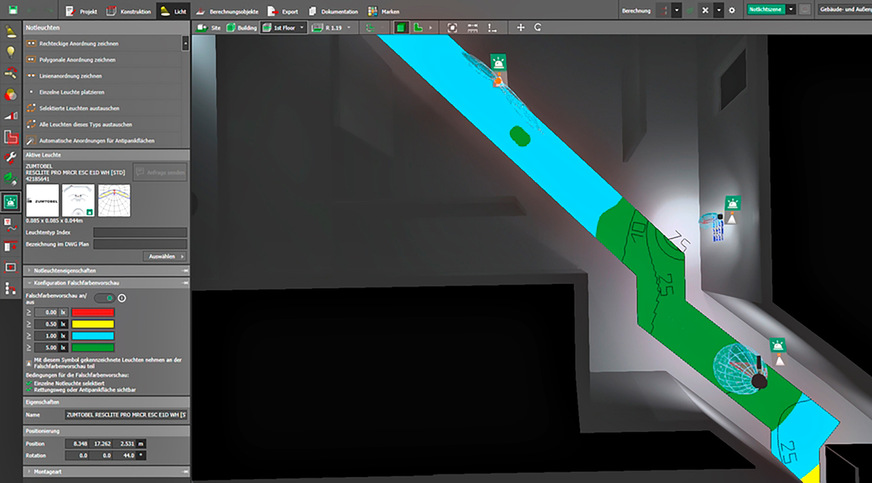Click the rotate view icon in toolbar
872x483 pixels.
click(x=539, y=28)
